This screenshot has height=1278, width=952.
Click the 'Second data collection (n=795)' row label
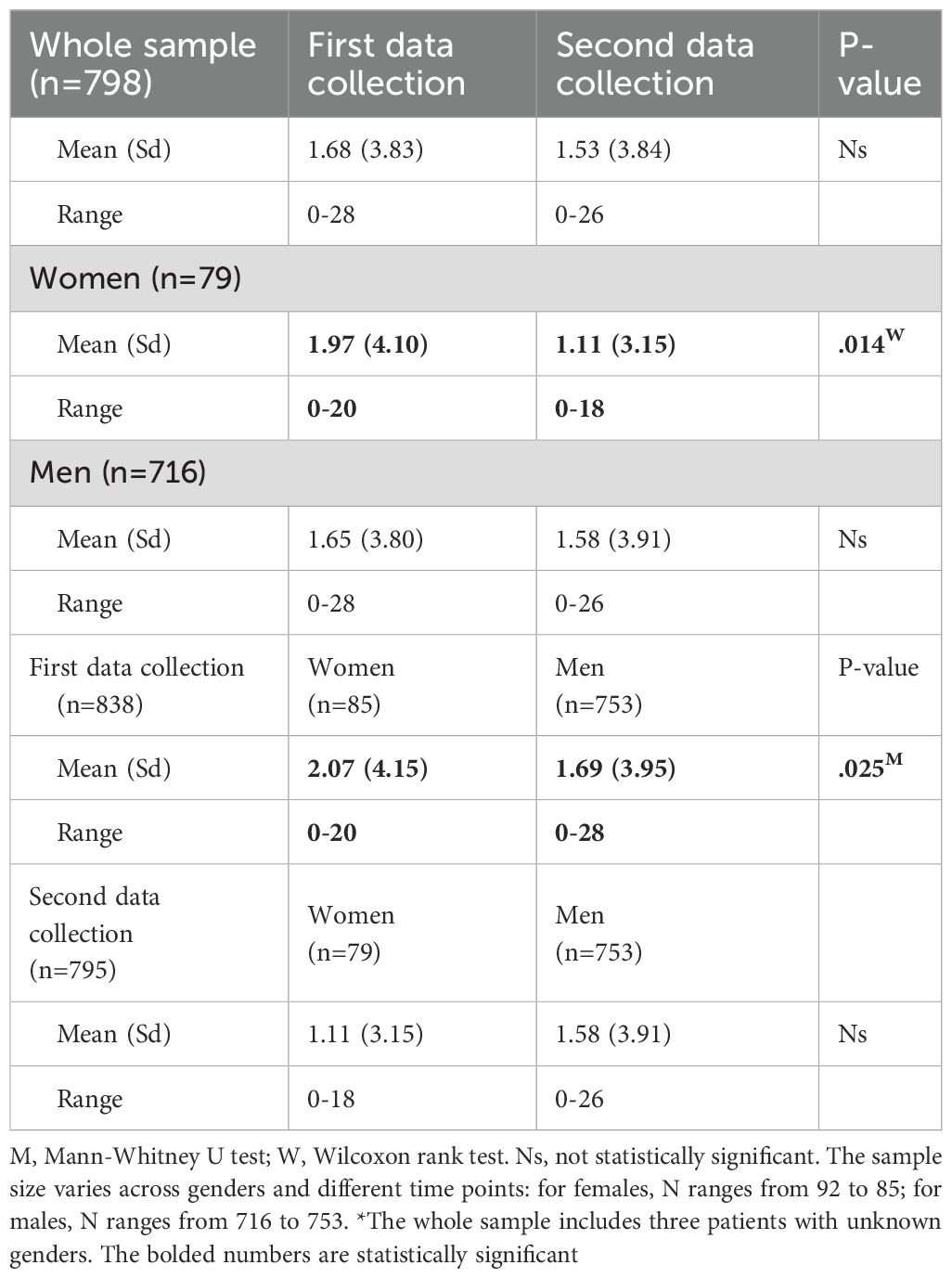coord(94,933)
